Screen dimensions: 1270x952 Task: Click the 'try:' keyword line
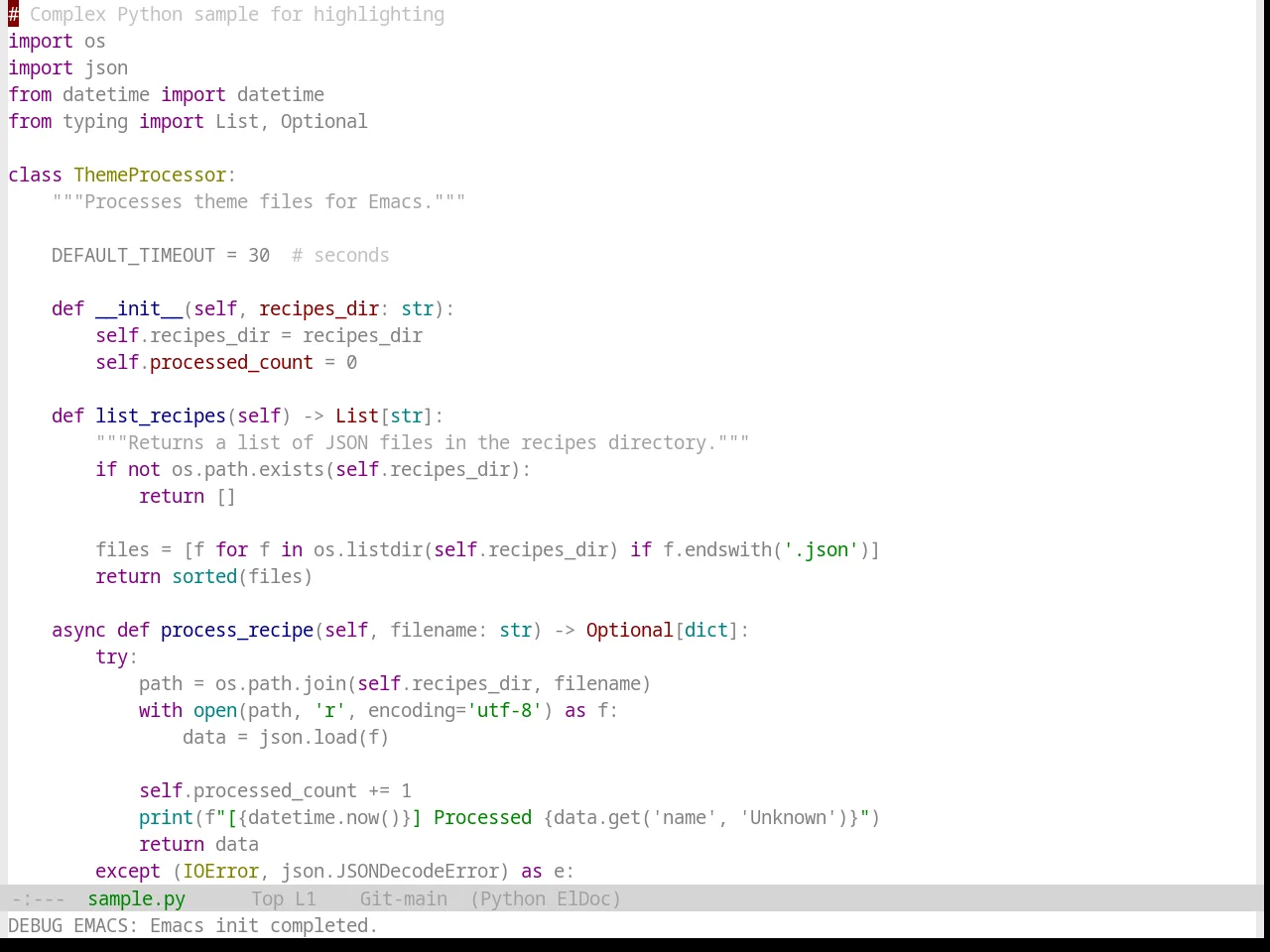tap(116, 656)
